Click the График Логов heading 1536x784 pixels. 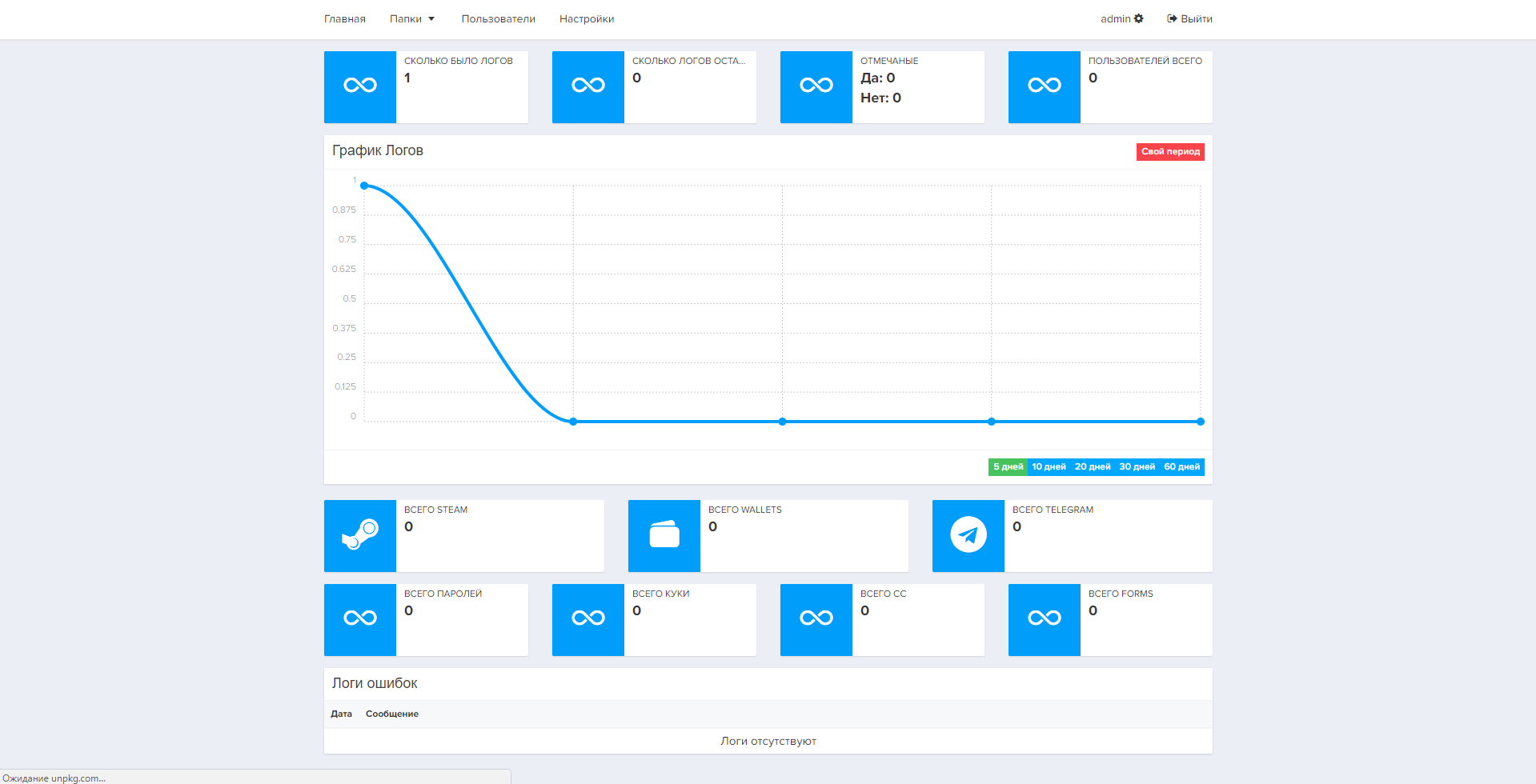coord(378,150)
